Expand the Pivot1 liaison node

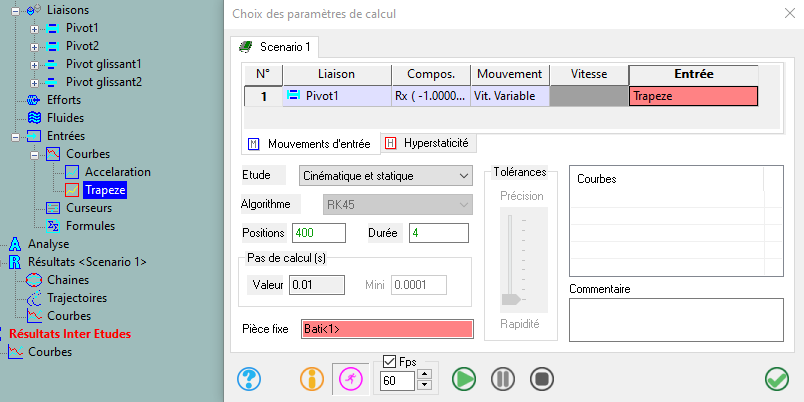point(34,29)
